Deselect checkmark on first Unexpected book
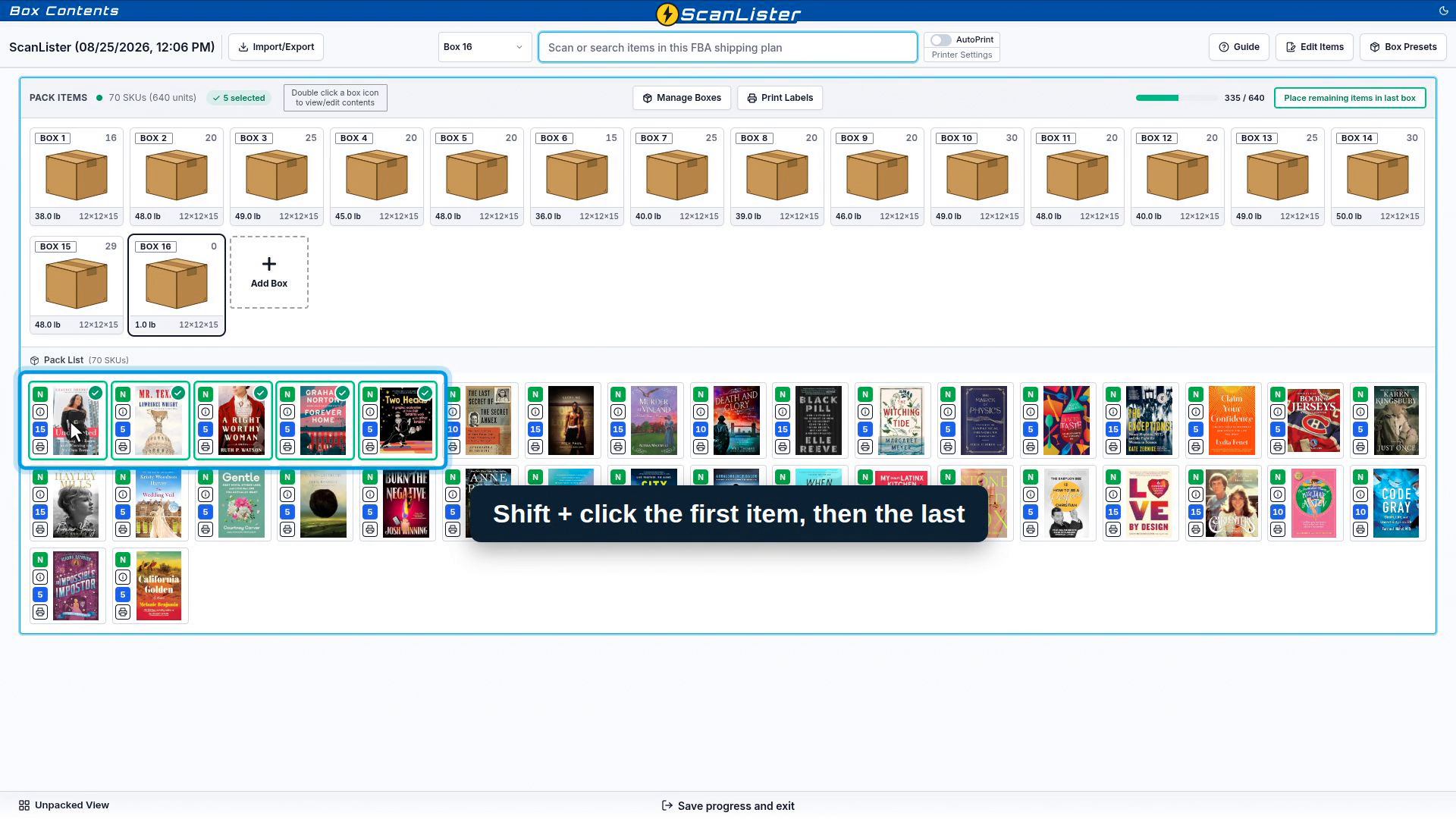Viewport: 1456px width, 819px height. point(96,393)
